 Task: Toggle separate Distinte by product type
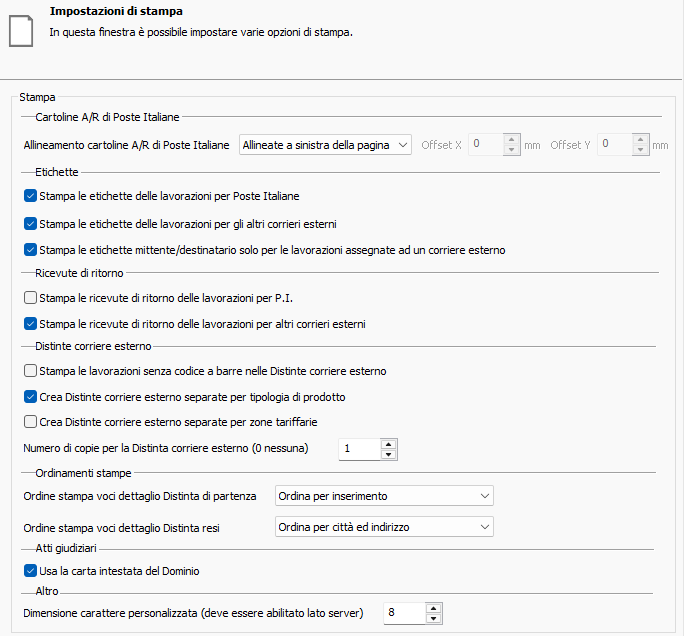[30, 397]
